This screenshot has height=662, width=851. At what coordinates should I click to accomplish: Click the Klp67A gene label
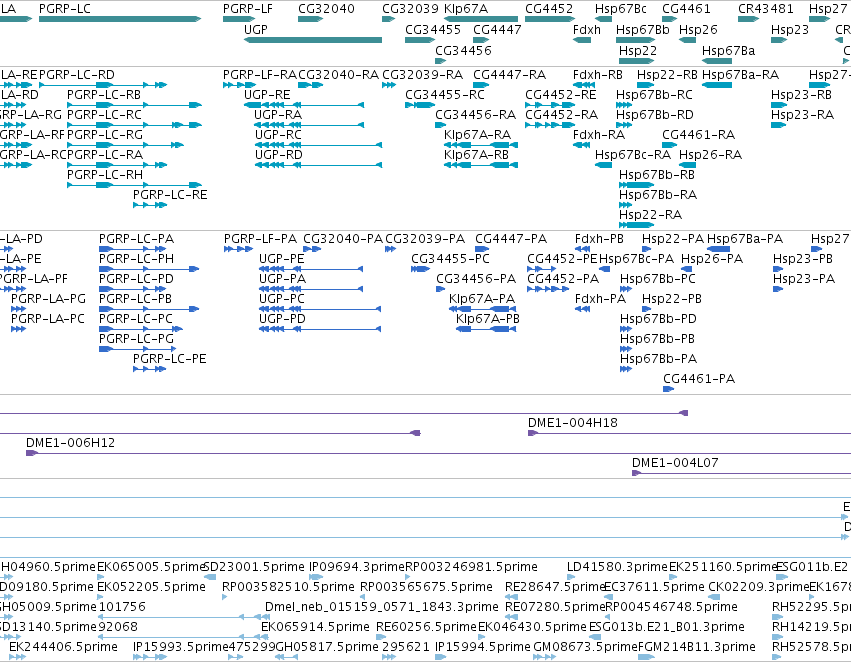[466, 9]
